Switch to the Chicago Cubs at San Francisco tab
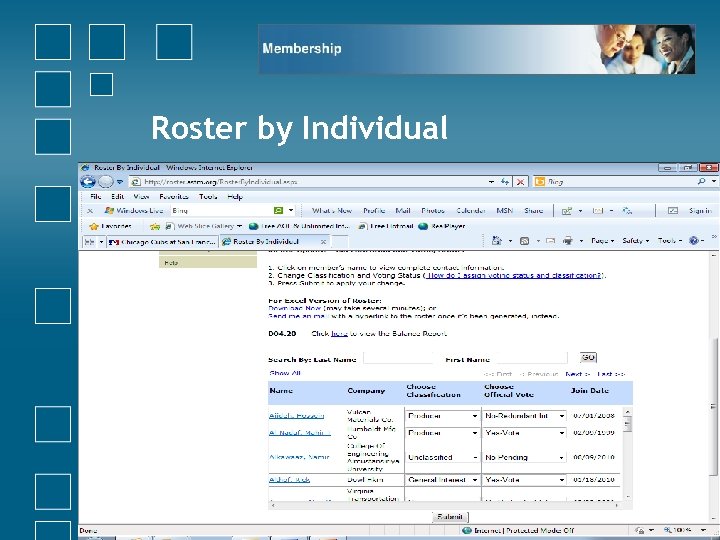Screen dimensions: 720x540 [163, 242]
